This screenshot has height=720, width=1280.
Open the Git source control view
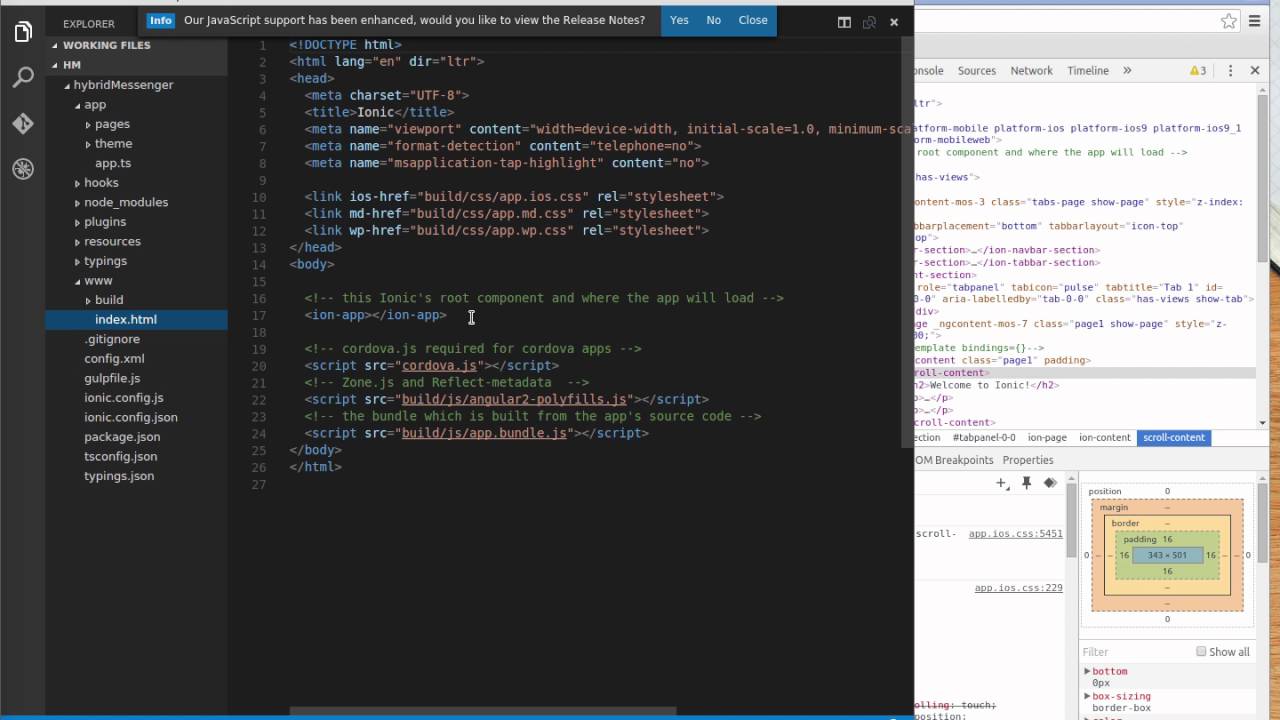pyautogui.click(x=23, y=123)
